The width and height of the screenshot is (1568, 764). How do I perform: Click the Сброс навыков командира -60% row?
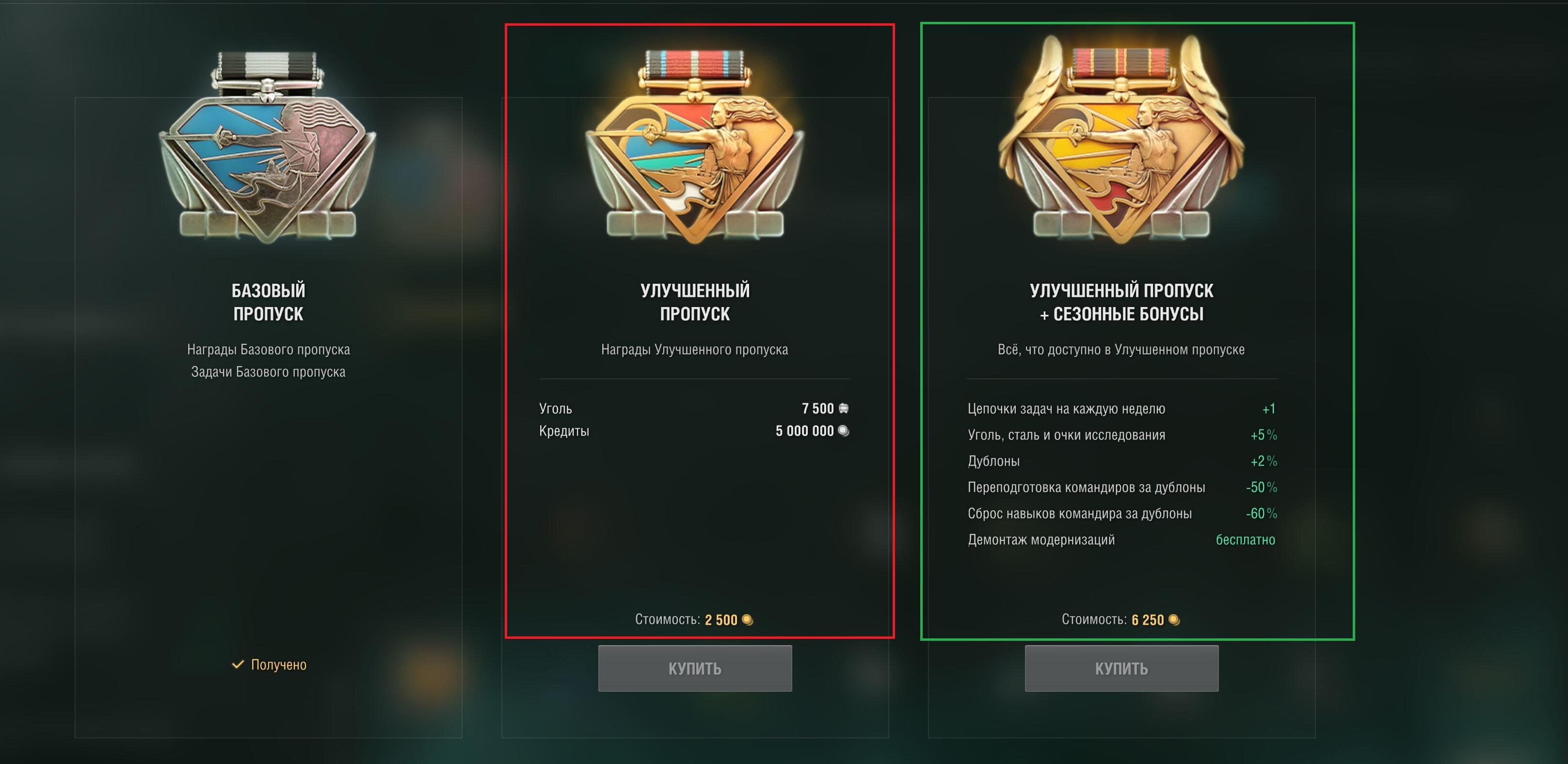point(1122,513)
